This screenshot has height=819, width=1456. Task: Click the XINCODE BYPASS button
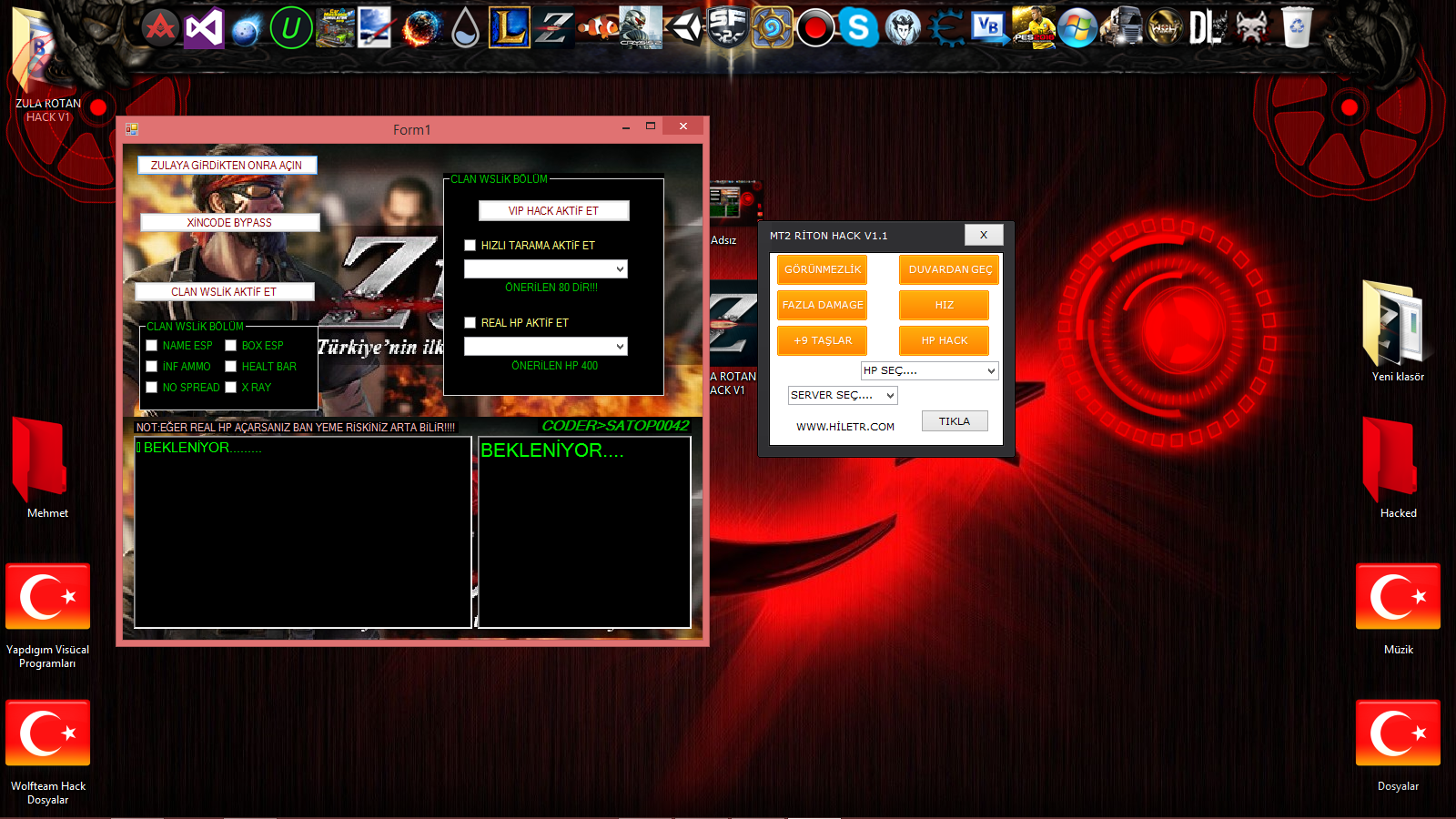point(230,223)
